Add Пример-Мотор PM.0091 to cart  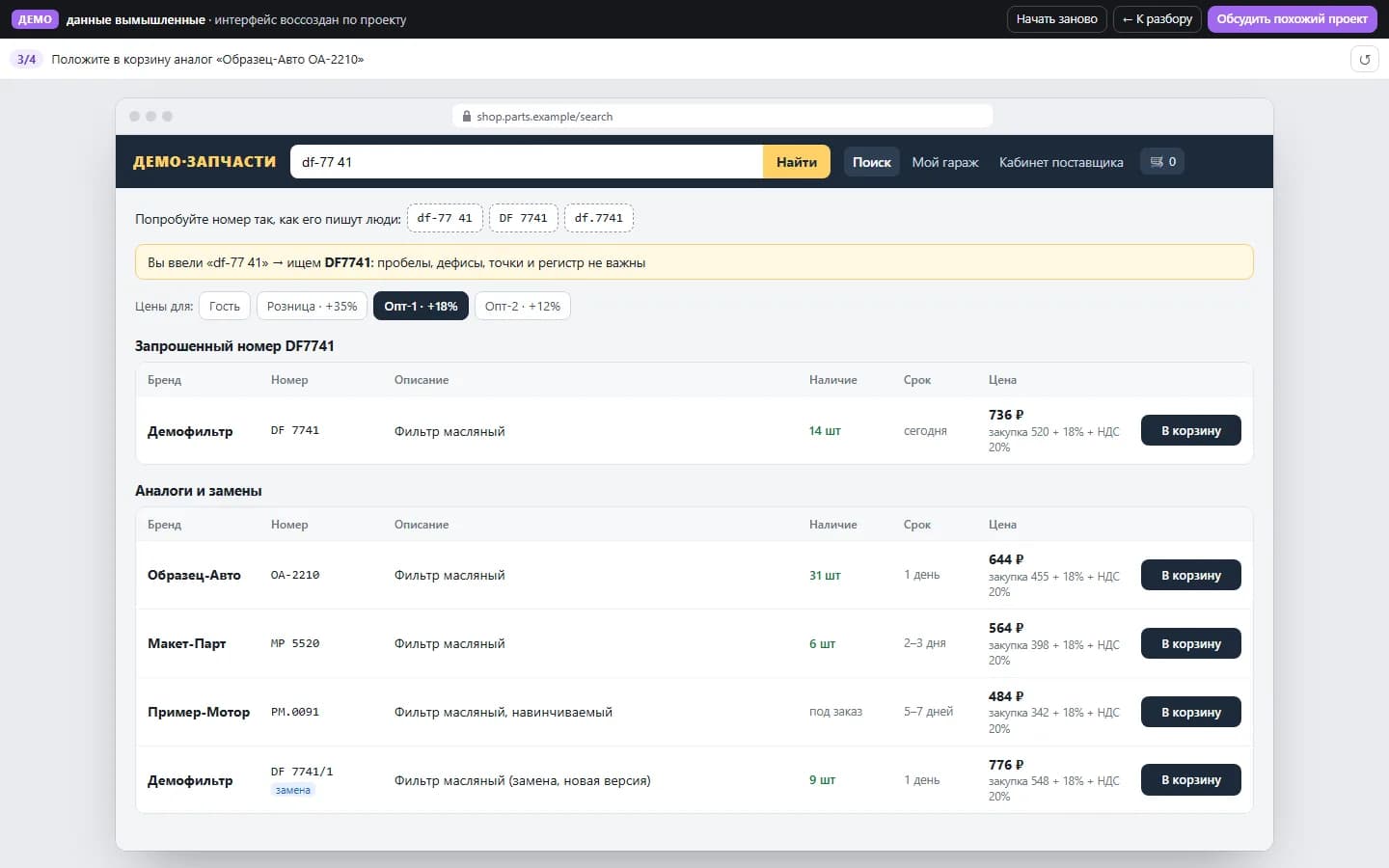click(x=1190, y=712)
